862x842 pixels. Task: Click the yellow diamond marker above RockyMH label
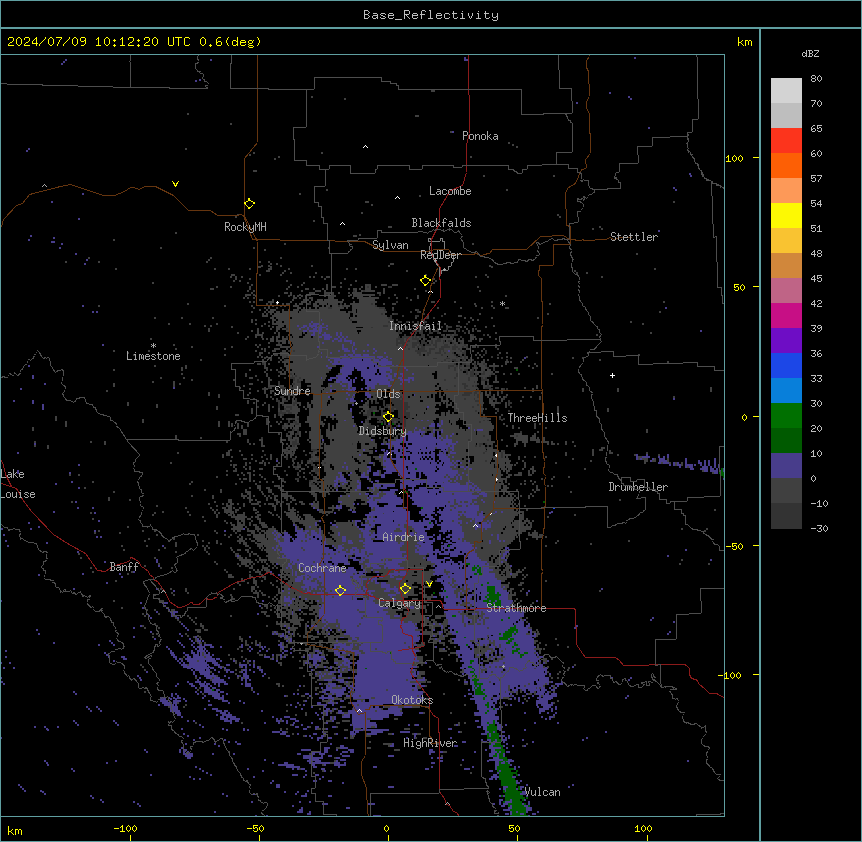coord(249,204)
